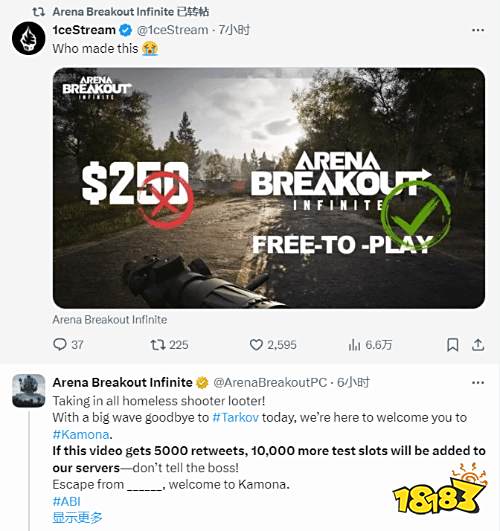Open more options for 1ceStream post
This screenshot has height=531, width=500.
(478, 30)
